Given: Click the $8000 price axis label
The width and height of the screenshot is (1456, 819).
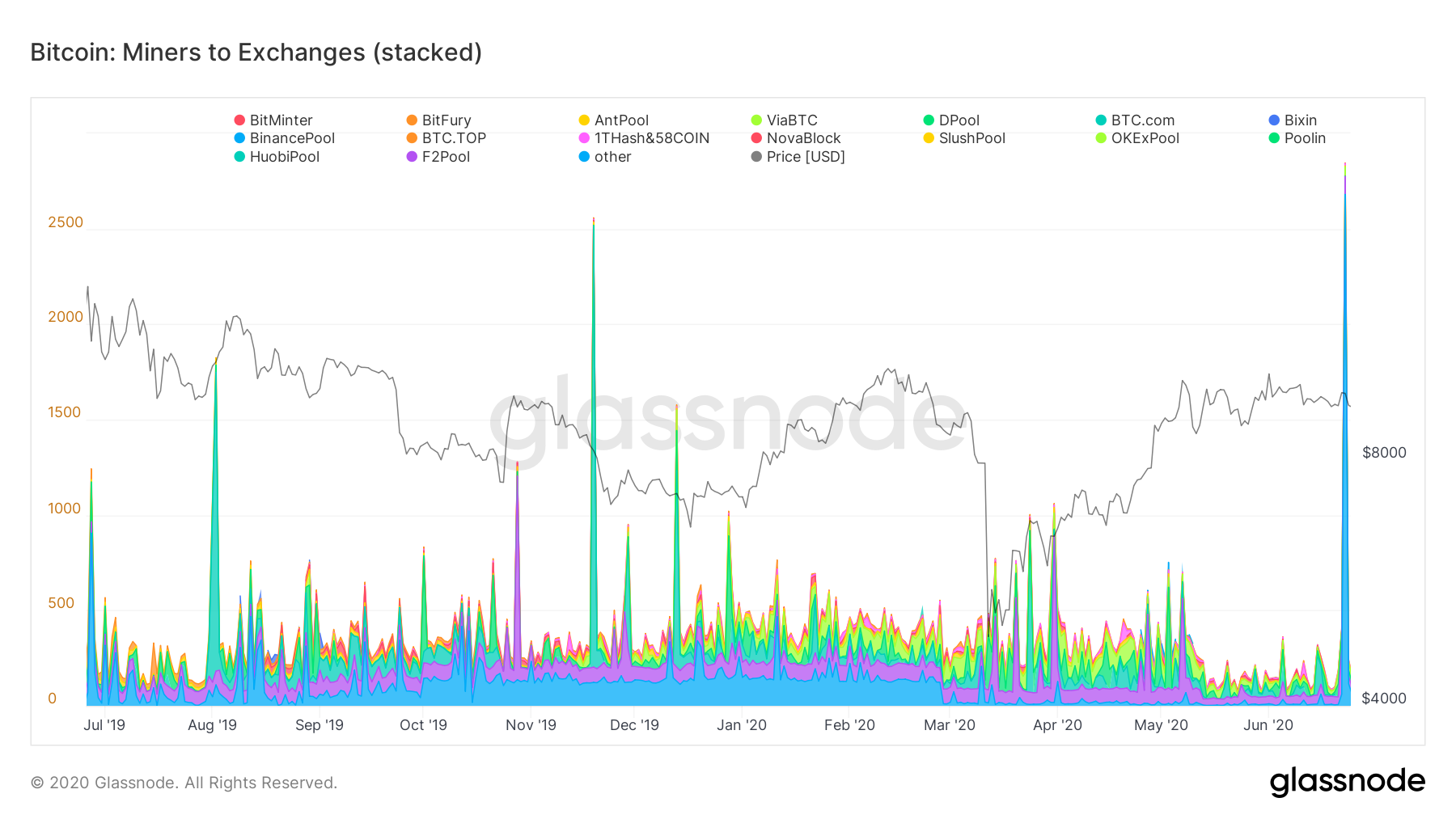Looking at the screenshot, I should tap(1384, 453).
